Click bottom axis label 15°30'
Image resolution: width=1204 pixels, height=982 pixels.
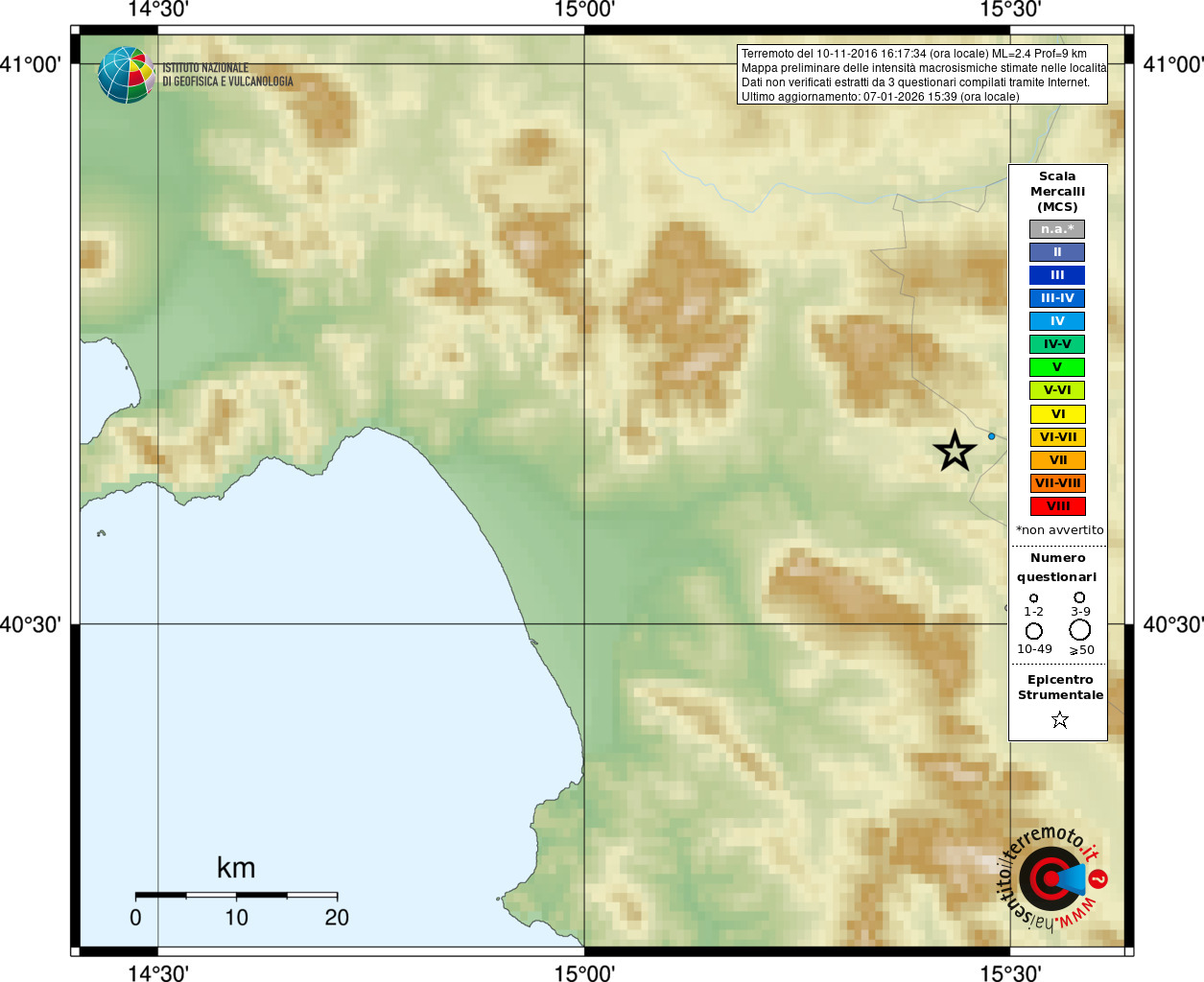(1010, 973)
